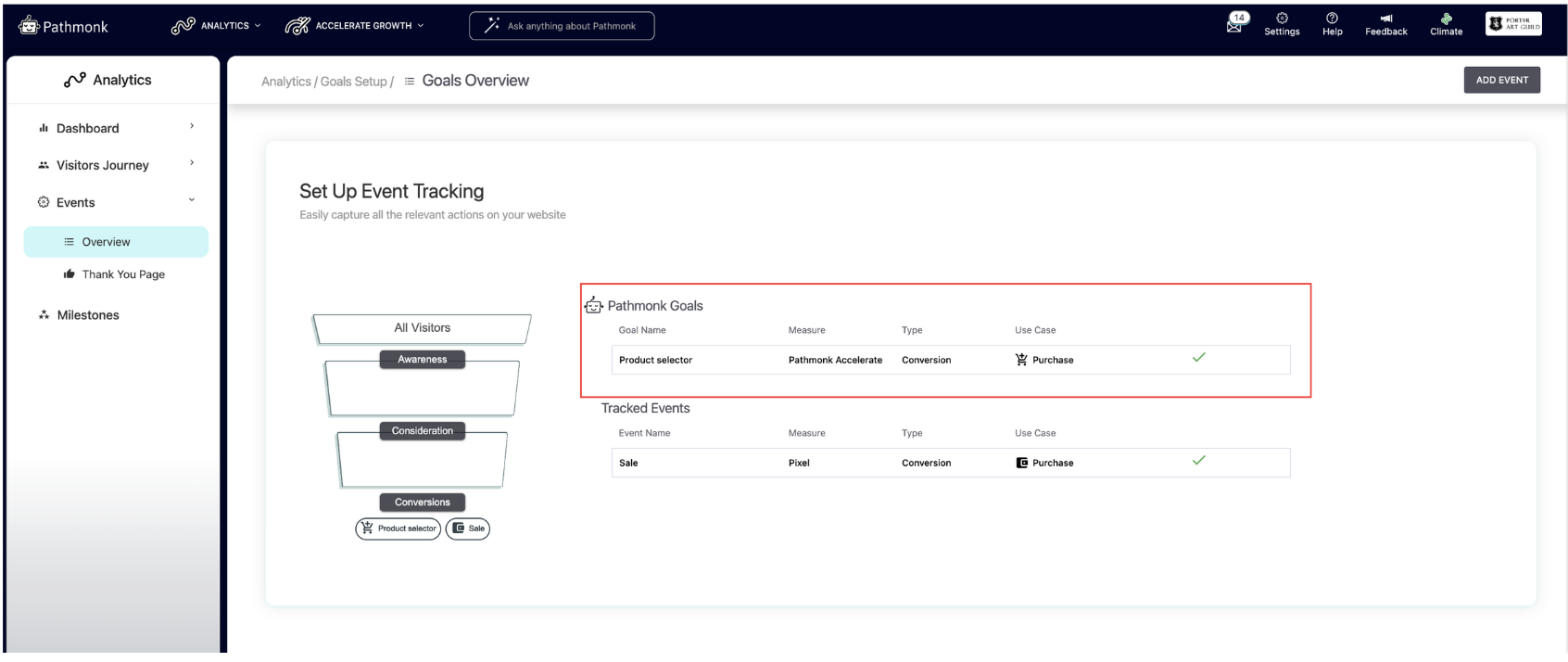Expand the Visitors Journey sidebar item
This screenshot has width=1568, height=662.
pos(117,165)
